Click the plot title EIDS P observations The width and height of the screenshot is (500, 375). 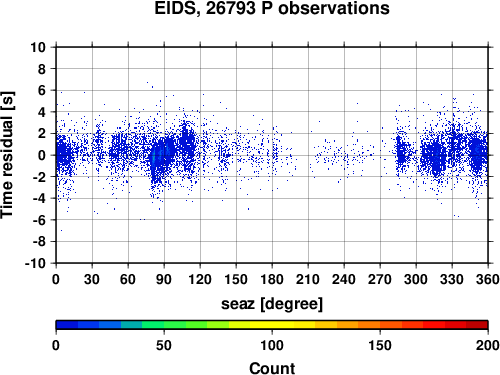272,8
